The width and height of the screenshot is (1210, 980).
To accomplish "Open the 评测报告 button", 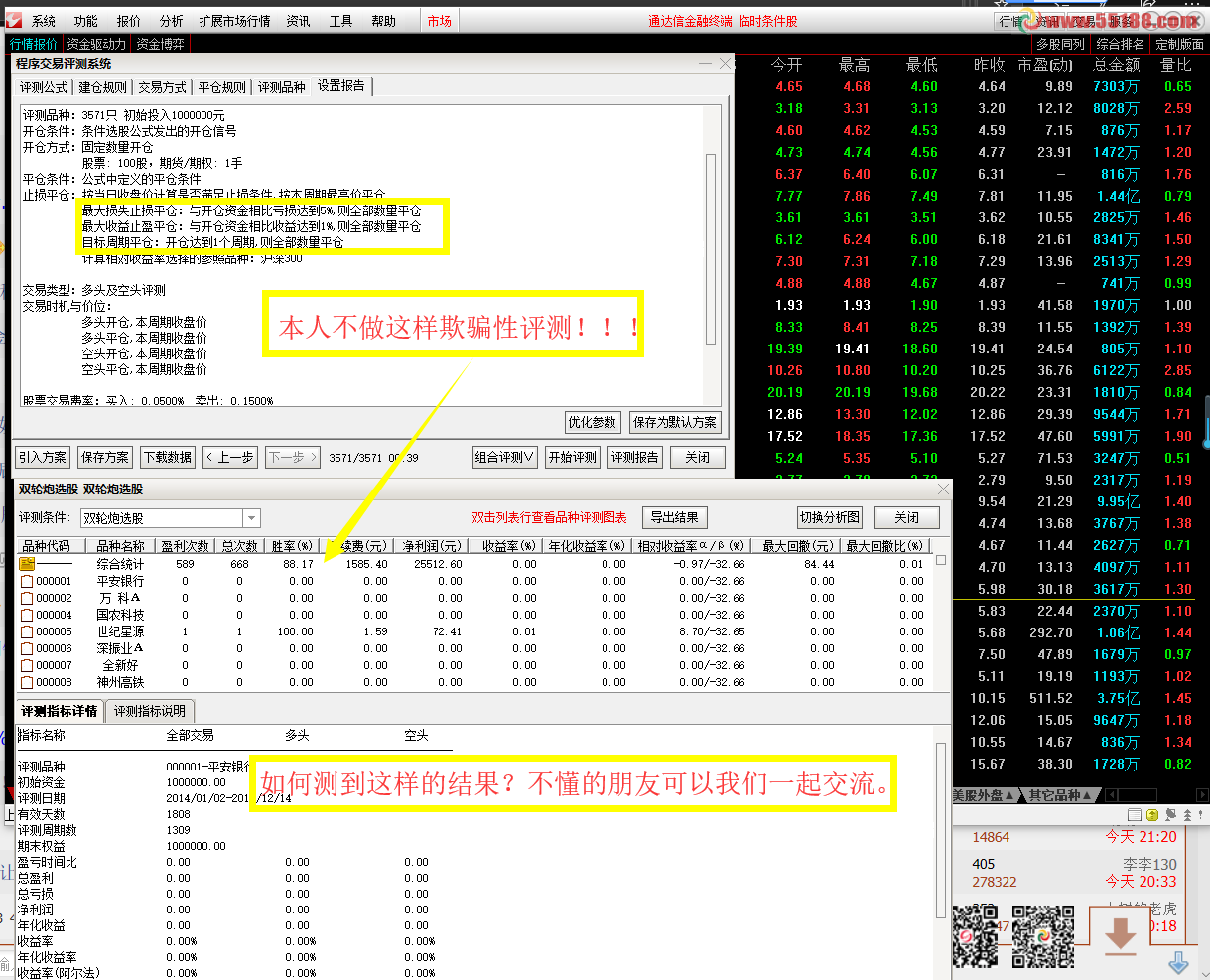I will [x=634, y=457].
